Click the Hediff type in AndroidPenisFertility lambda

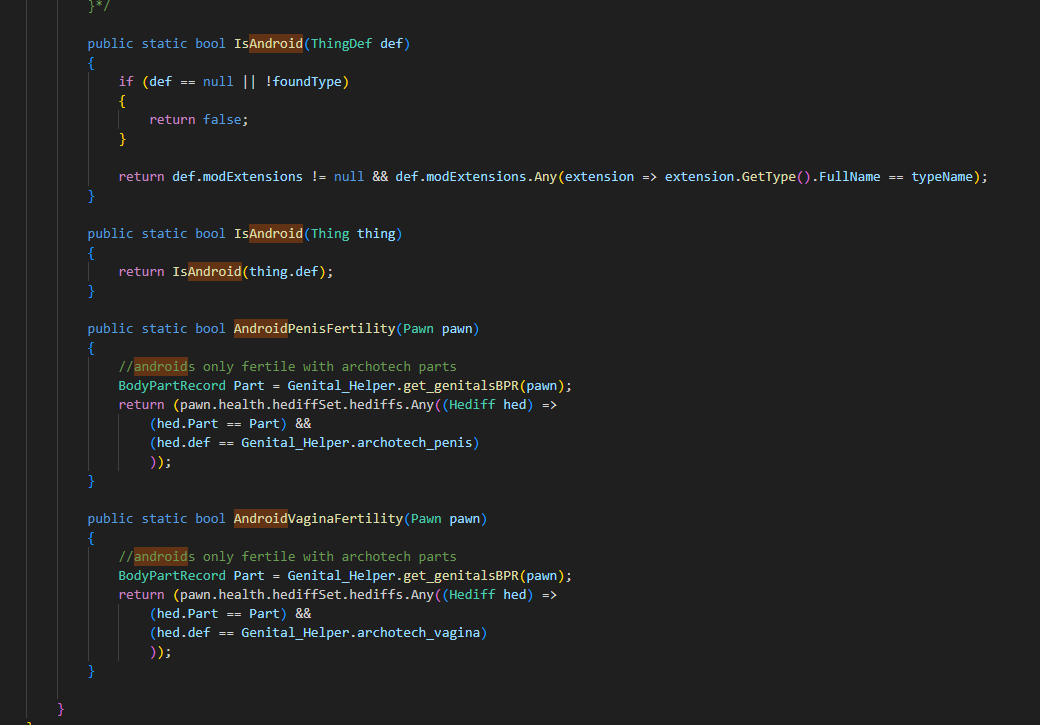[472, 405]
